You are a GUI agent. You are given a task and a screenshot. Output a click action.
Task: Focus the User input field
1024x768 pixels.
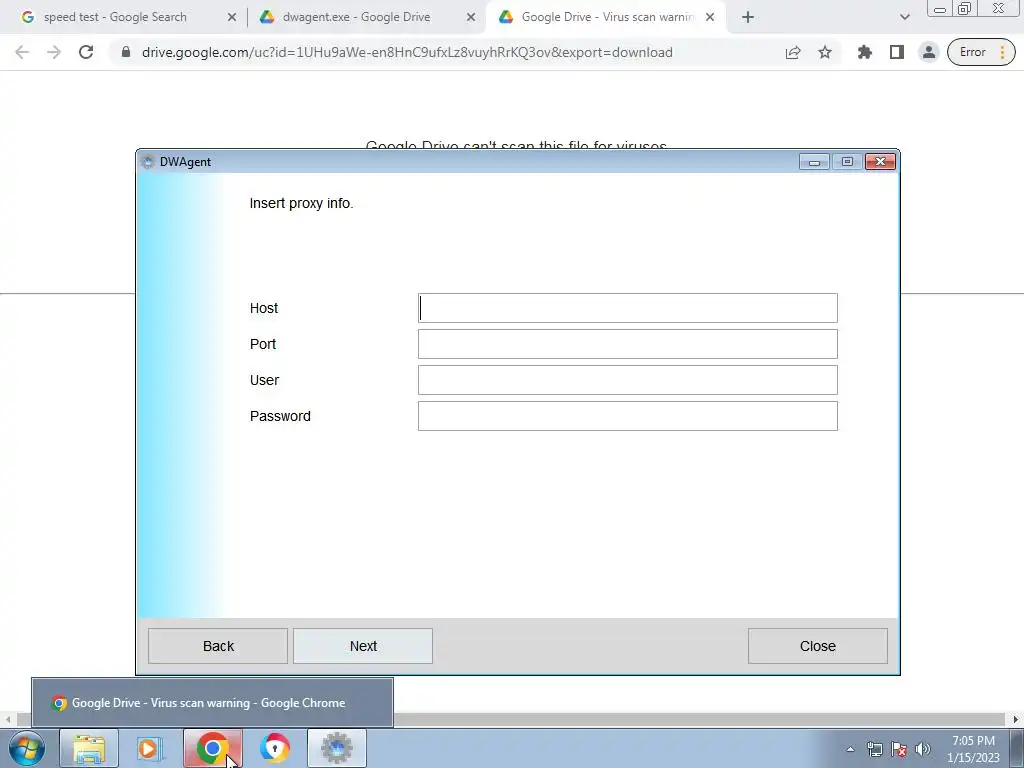(628, 380)
